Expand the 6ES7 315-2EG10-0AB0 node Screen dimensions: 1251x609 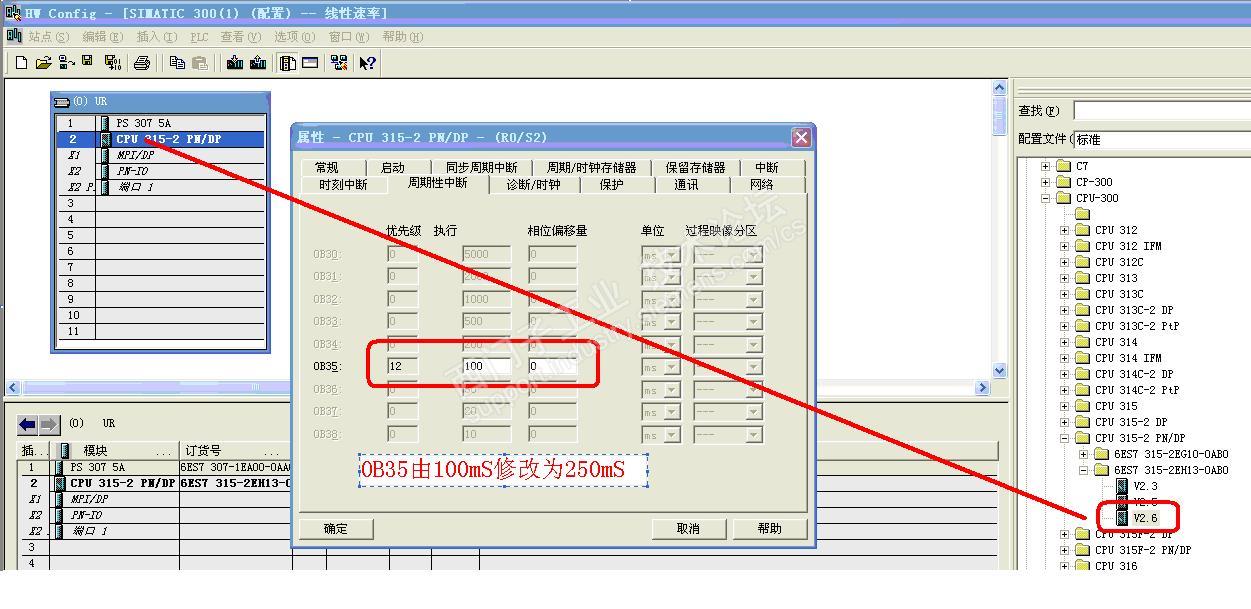click(x=1084, y=454)
